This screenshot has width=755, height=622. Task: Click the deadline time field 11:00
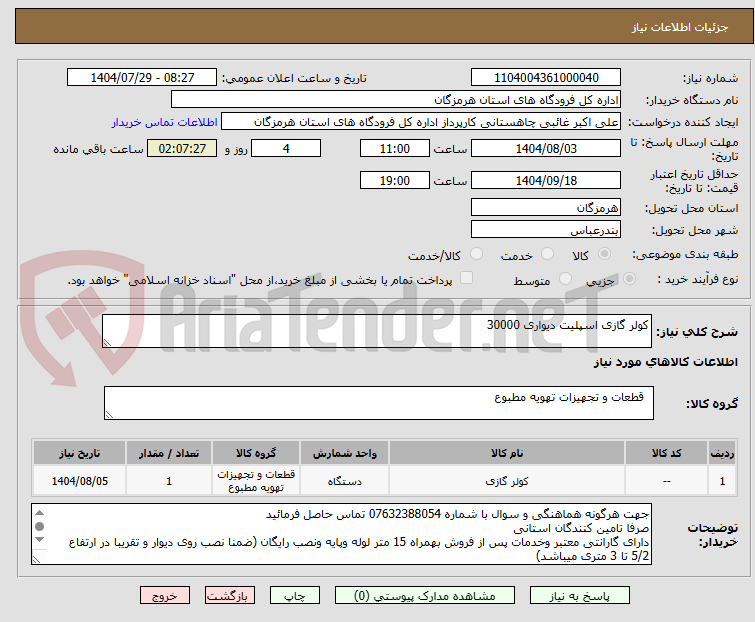pyautogui.click(x=394, y=148)
